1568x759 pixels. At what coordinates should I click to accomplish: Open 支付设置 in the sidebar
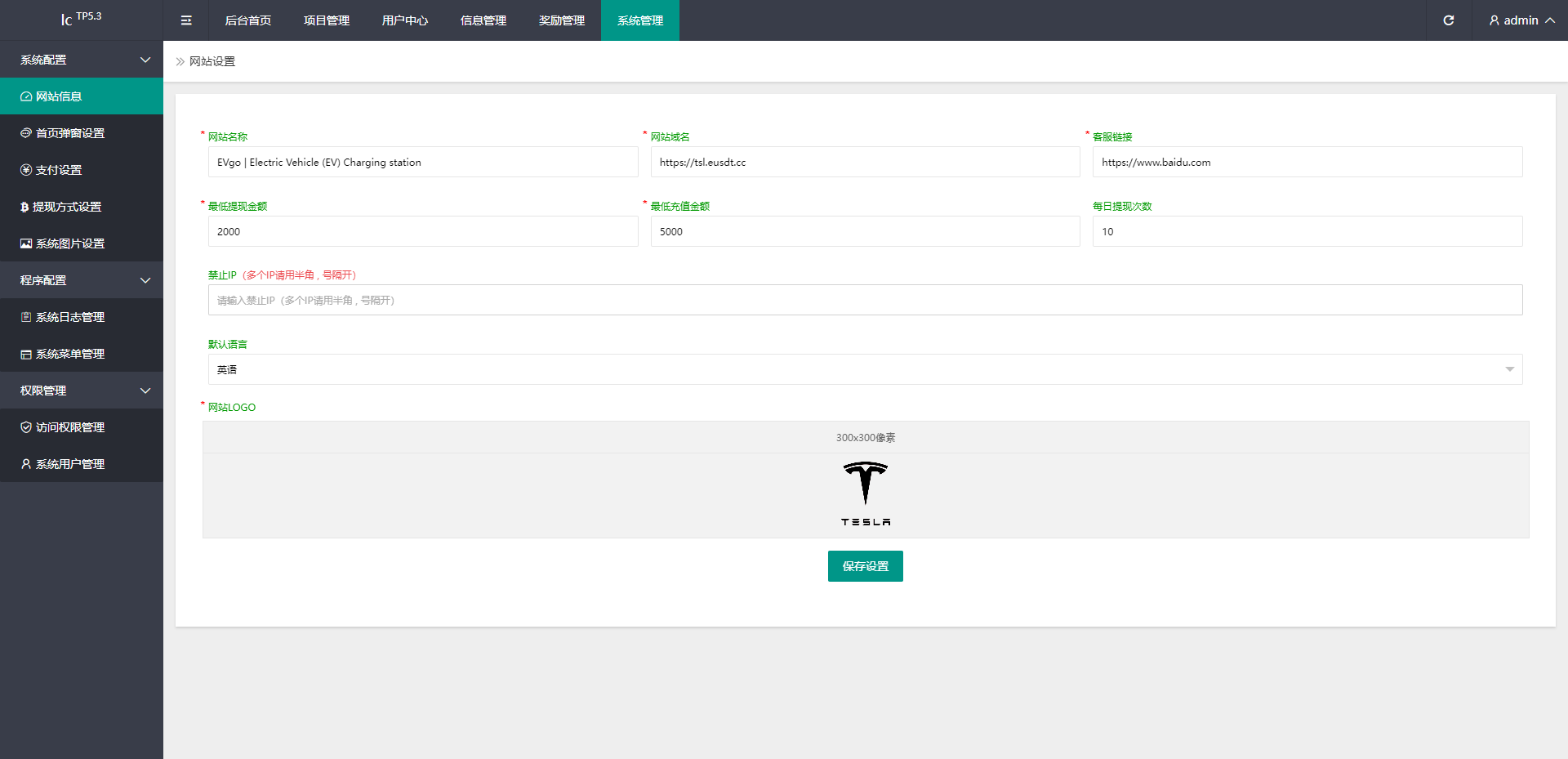82,170
